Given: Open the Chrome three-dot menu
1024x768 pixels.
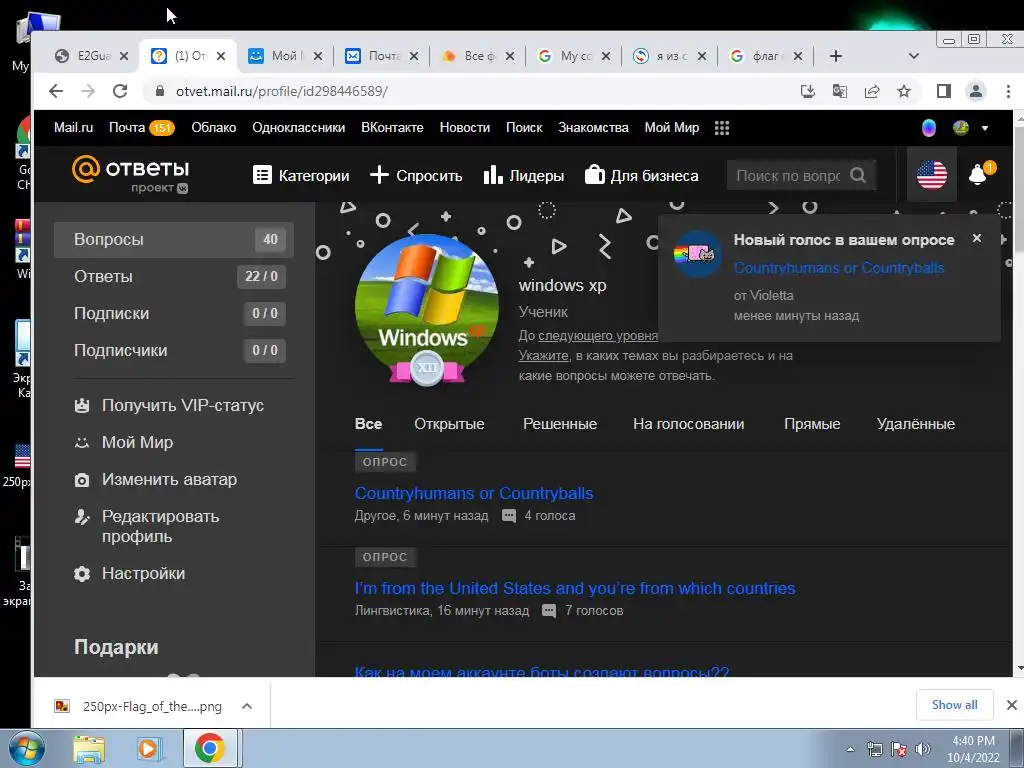Looking at the screenshot, I should coord(1008,91).
